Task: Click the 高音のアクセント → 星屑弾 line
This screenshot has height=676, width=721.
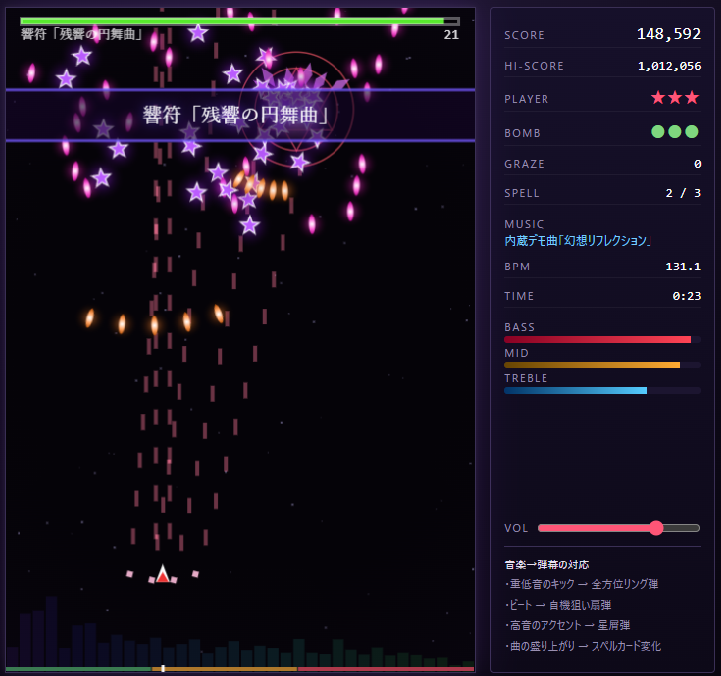Action: click(567, 625)
